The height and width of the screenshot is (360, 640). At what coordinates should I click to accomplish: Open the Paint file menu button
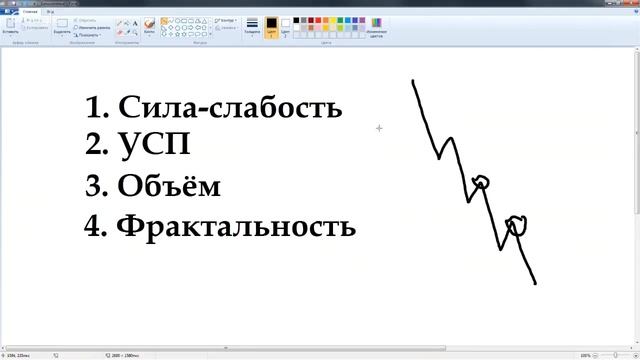click(9, 12)
